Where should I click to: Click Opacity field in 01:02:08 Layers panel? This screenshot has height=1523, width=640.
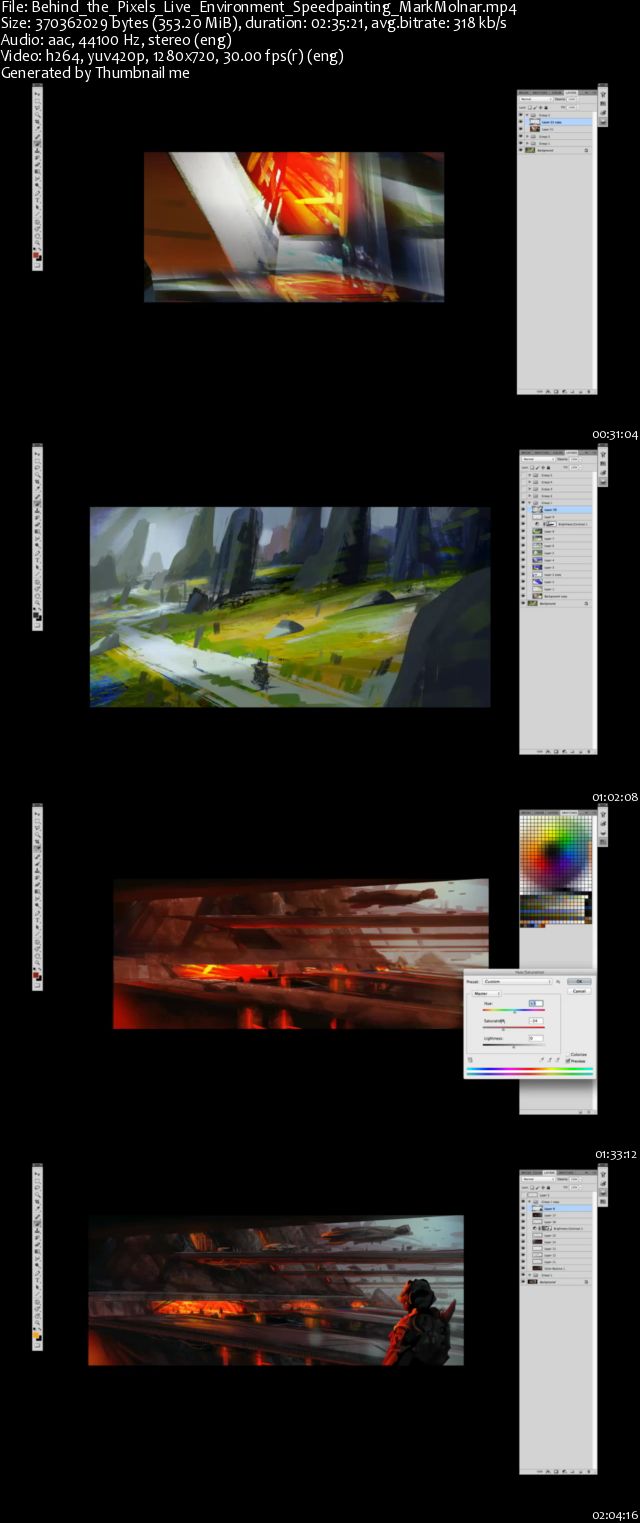click(x=574, y=459)
